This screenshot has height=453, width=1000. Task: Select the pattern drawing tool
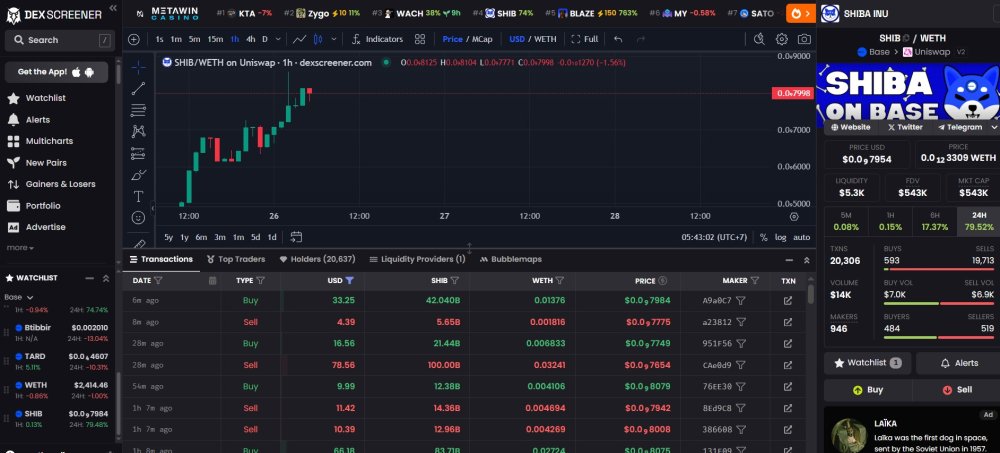pos(138,131)
